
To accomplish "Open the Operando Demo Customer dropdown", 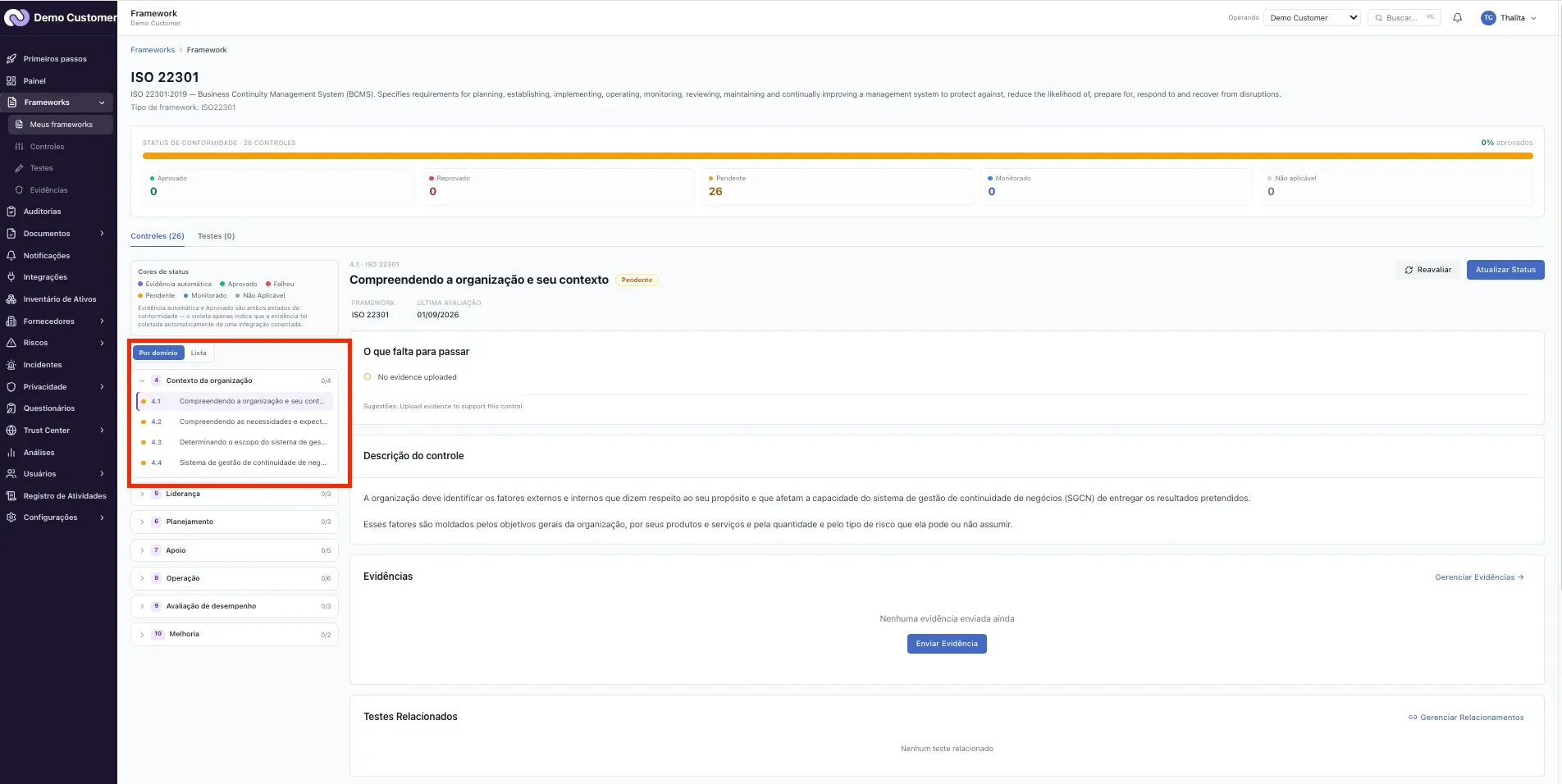I will click(x=1313, y=17).
